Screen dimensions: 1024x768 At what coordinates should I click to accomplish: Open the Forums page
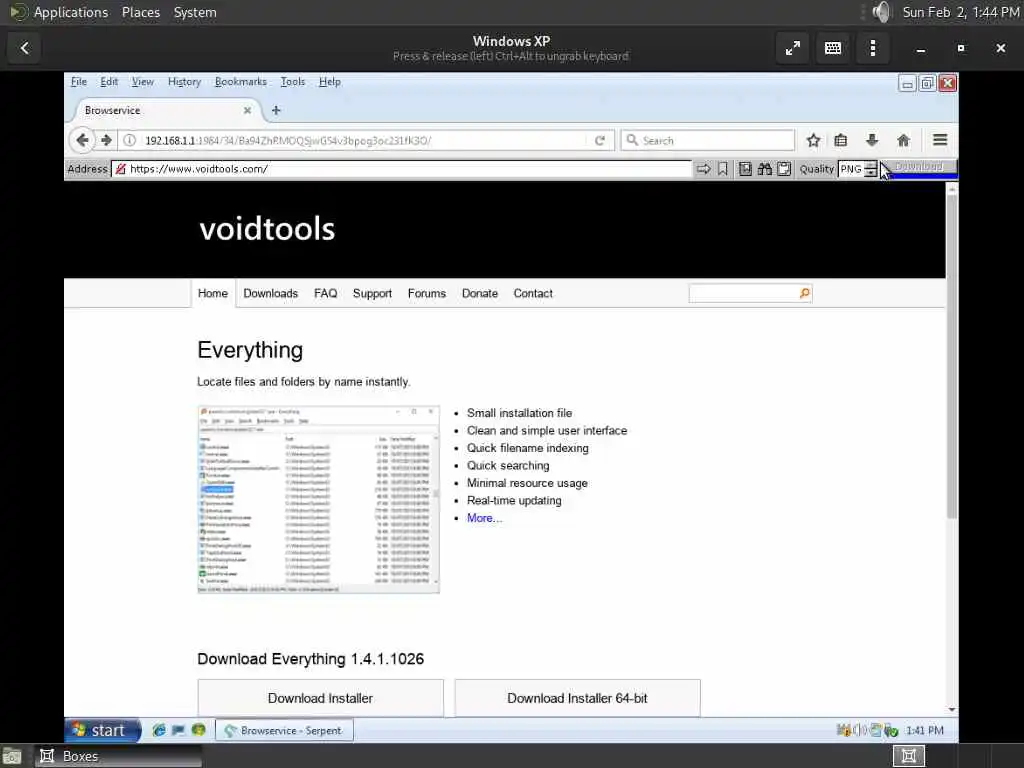point(426,294)
